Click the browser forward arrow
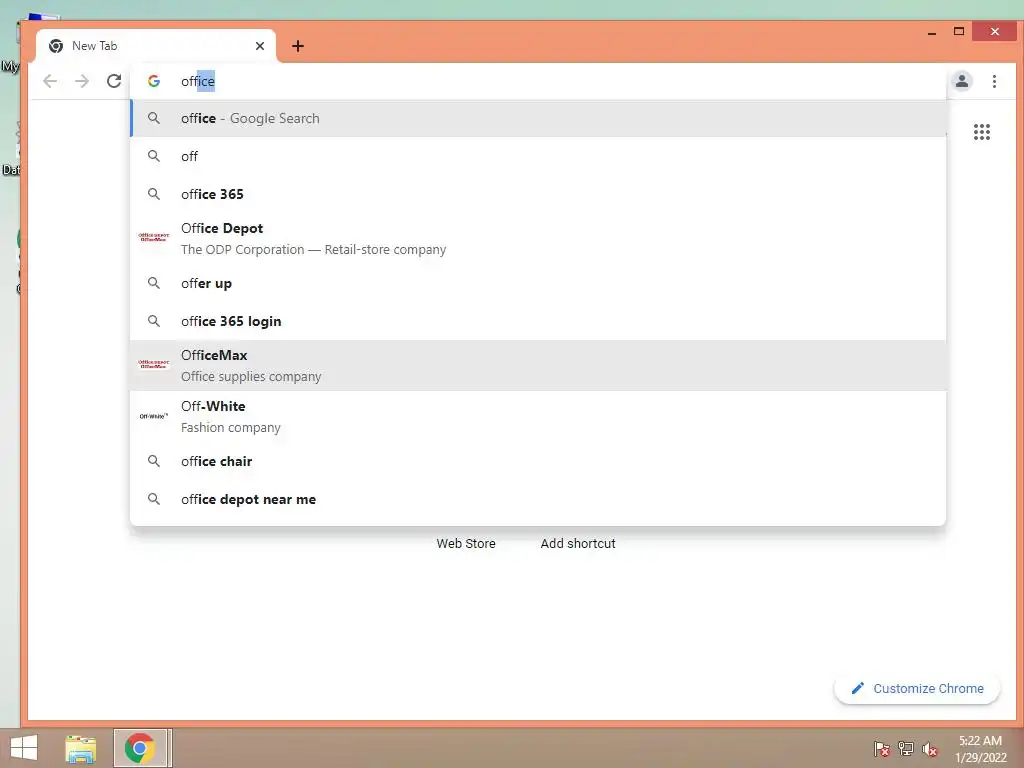1024x768 pixels. point(82,81)
